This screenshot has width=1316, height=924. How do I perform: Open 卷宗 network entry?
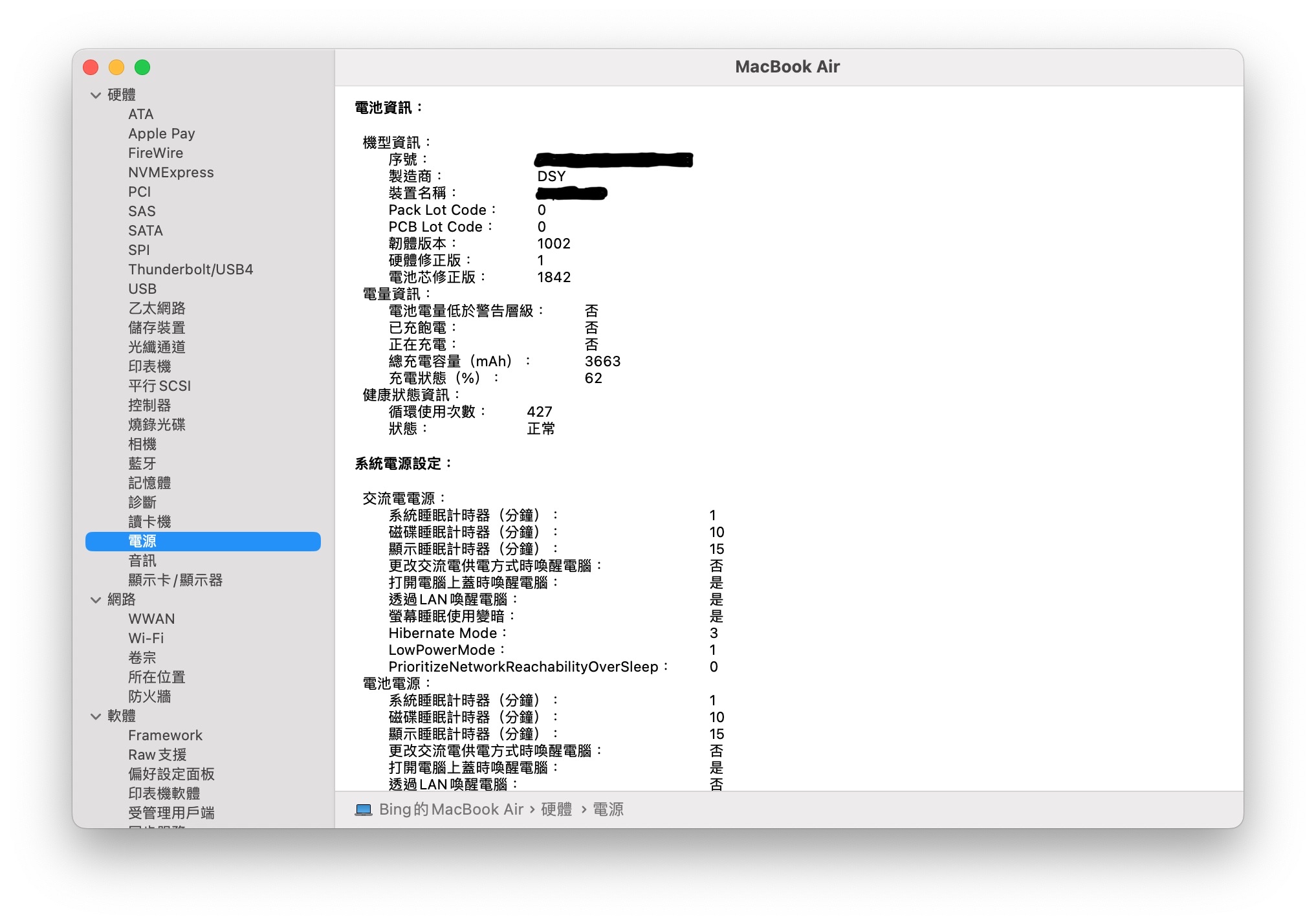(x=142, y=658)
